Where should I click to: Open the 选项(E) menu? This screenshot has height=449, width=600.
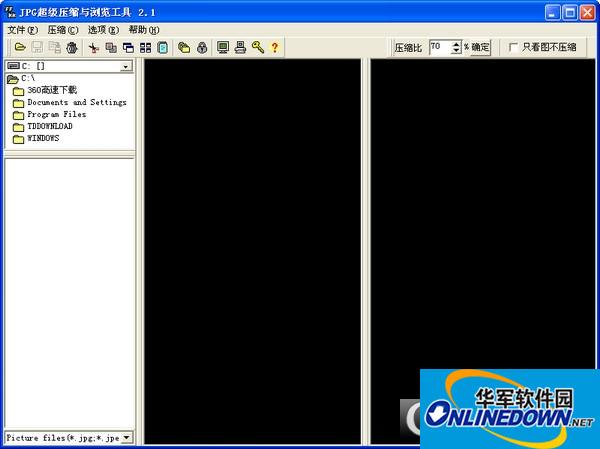point(103,30)
